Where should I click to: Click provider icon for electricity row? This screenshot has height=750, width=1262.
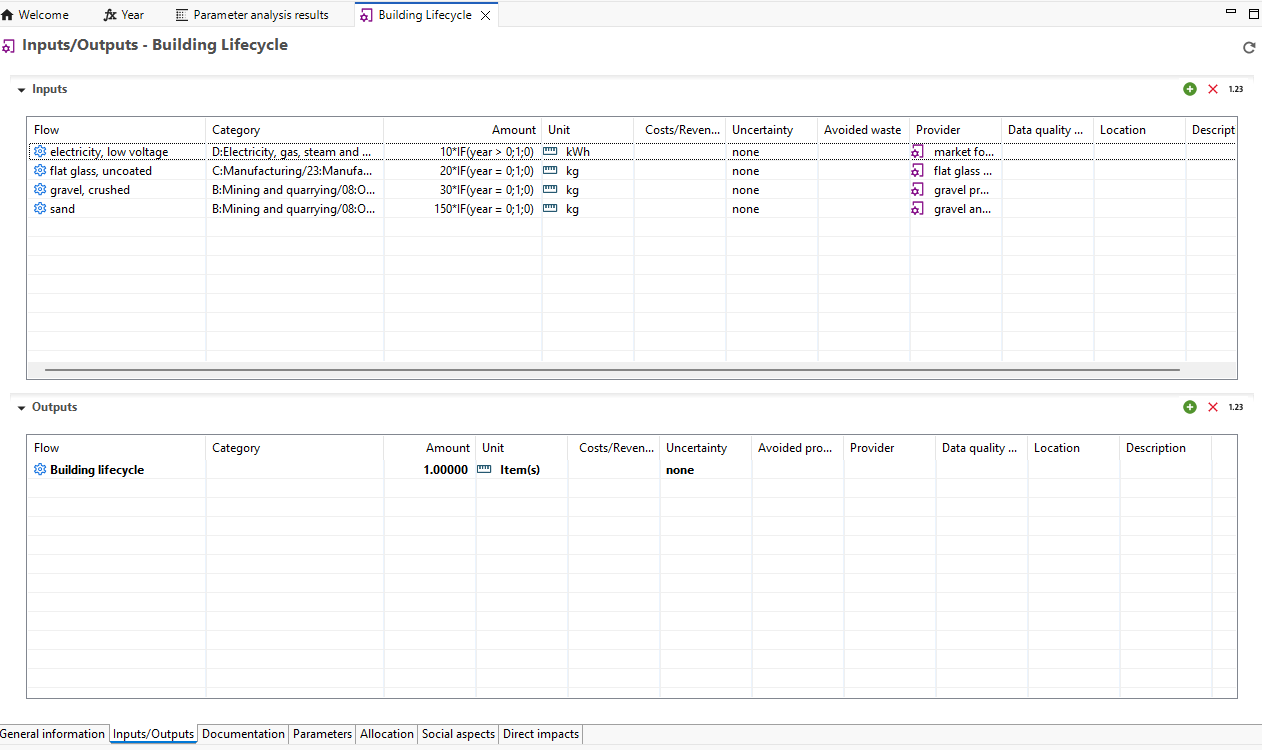(x=917, y=152)
